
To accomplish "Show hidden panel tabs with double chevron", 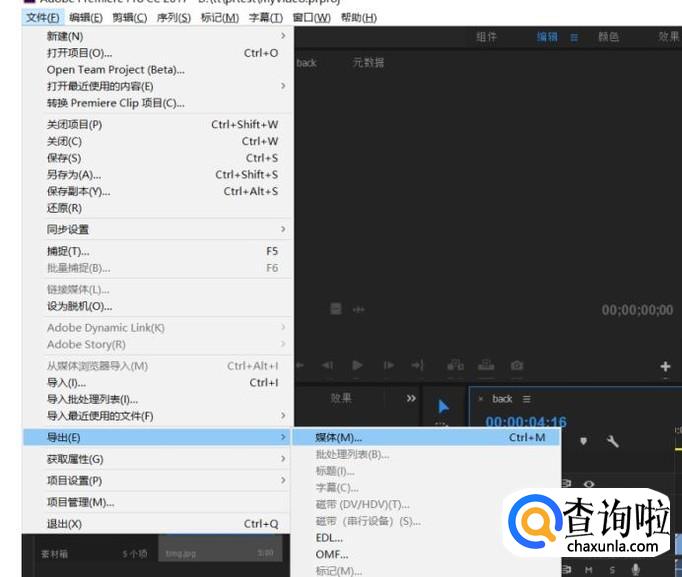I will pyautogui.click(x=411, y=398).
